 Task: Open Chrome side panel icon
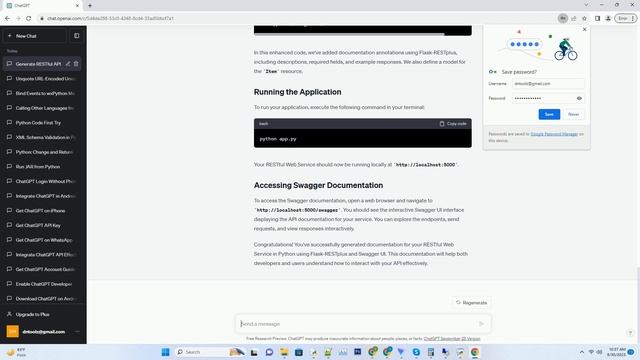pyautogui.click(x=597, y=18)
